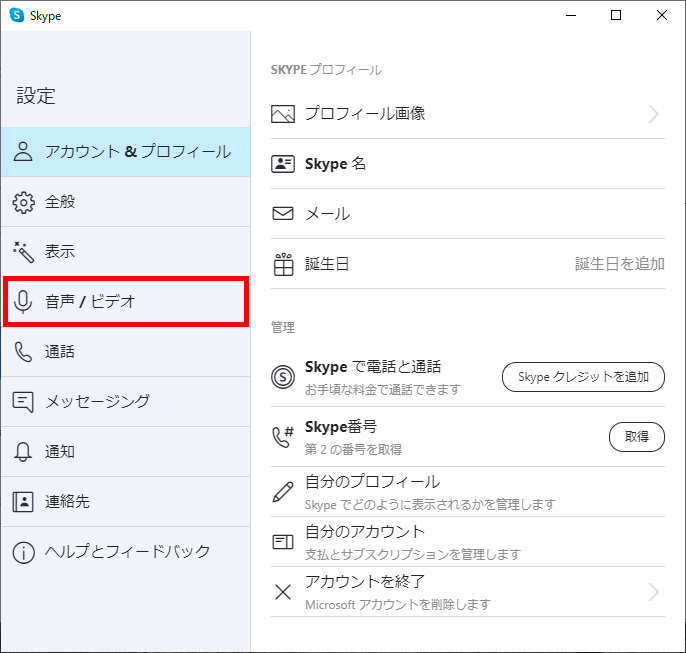Minimize the Skype window
The image size is (686, 653).
[x=571, y=15]
